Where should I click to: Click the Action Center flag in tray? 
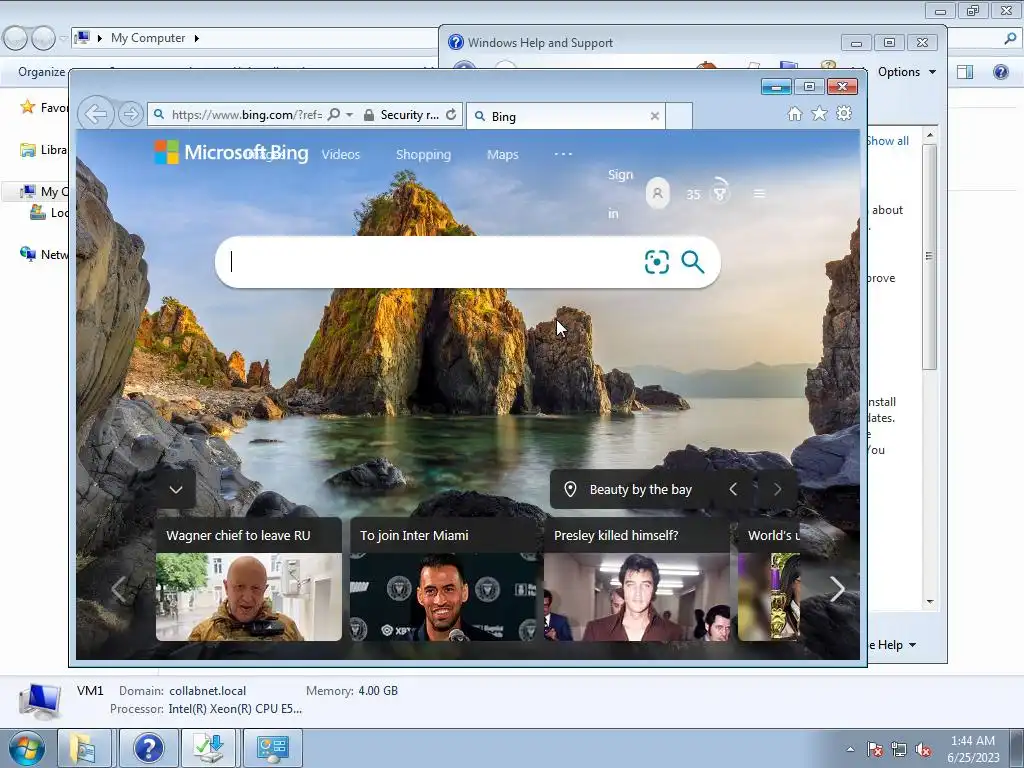click(x=874, y=749)
